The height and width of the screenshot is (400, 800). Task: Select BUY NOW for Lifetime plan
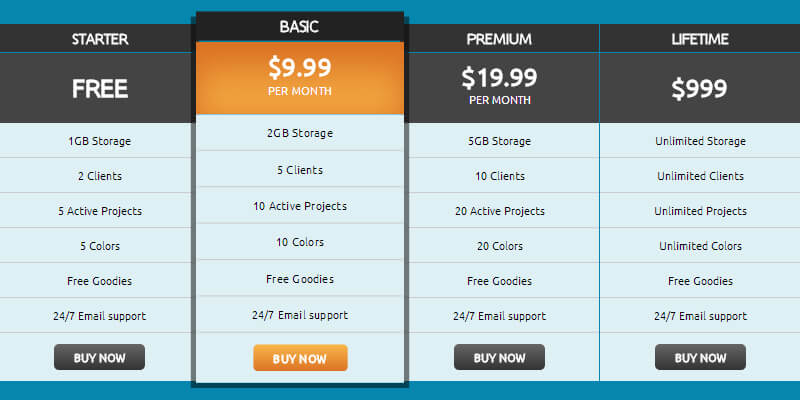tap(700, 357)
